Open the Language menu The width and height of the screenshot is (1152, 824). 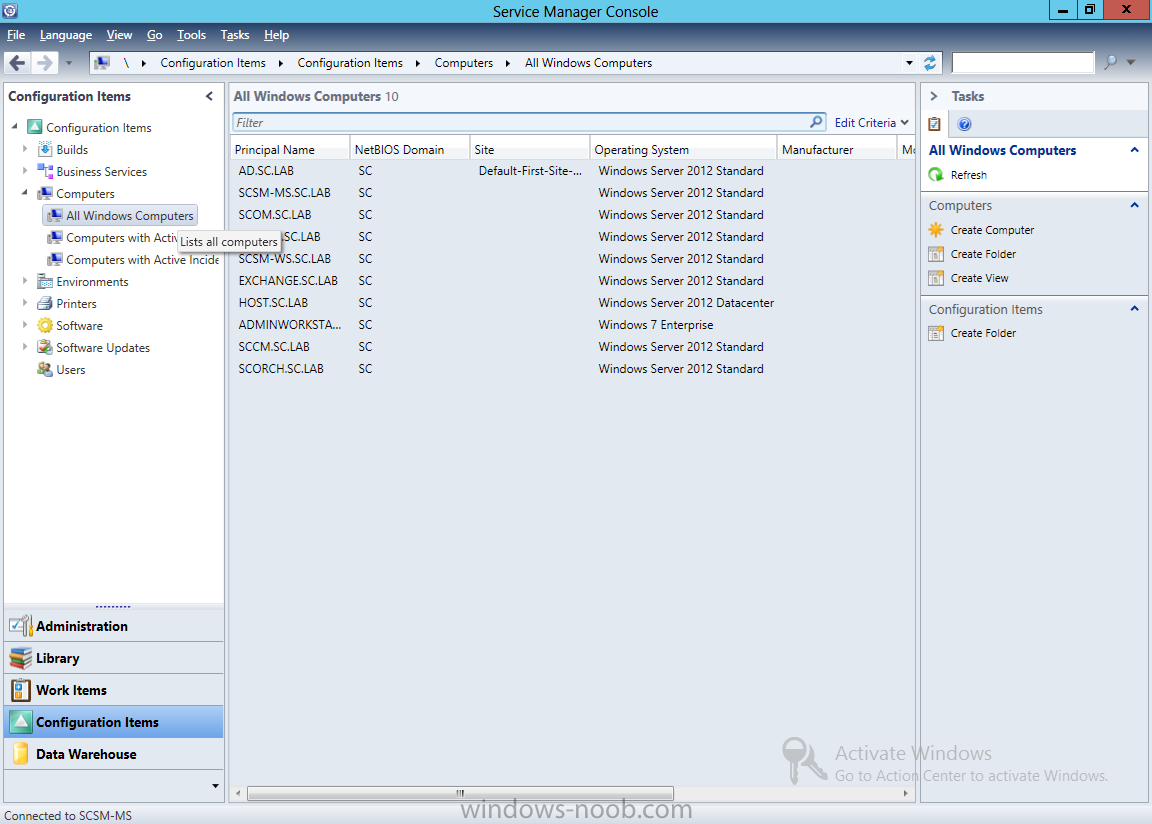66,35
